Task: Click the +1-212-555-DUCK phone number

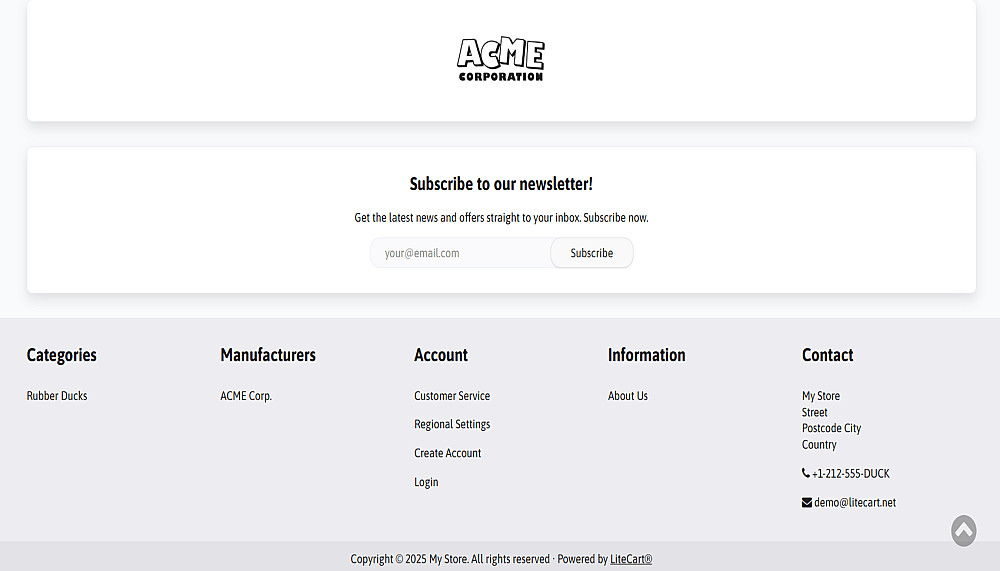Action: click(x=851, y=474)
